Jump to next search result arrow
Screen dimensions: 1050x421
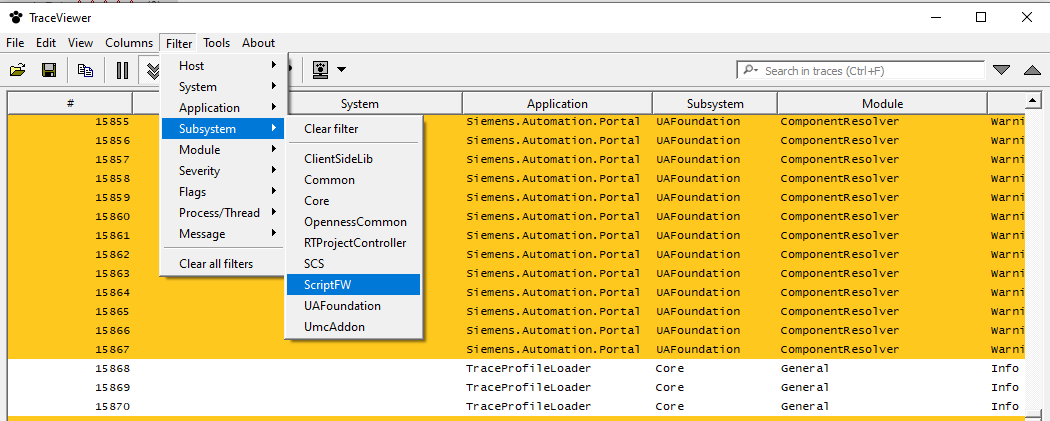pyautogui.click(x=1001, y=70)
